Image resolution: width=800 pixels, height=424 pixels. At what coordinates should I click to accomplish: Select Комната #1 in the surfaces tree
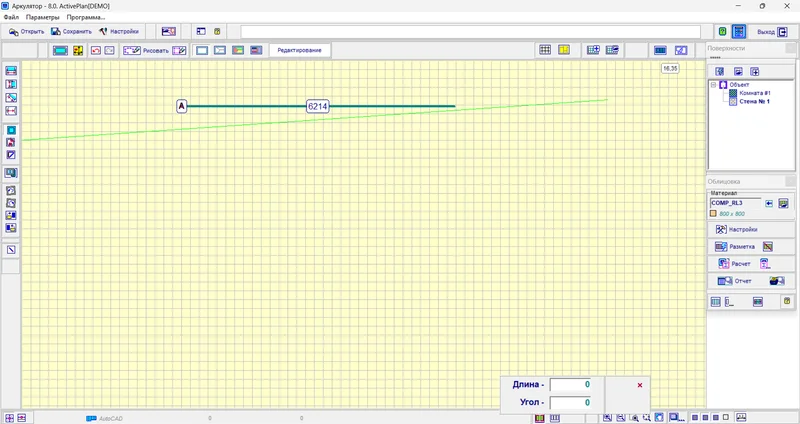click(x=754, y=93)
